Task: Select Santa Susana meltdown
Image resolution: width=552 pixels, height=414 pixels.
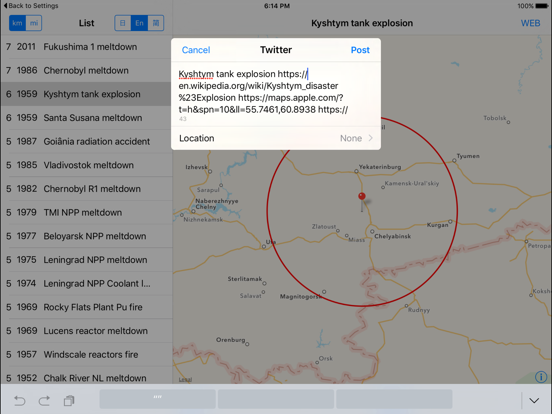Action: coord(86,118)
